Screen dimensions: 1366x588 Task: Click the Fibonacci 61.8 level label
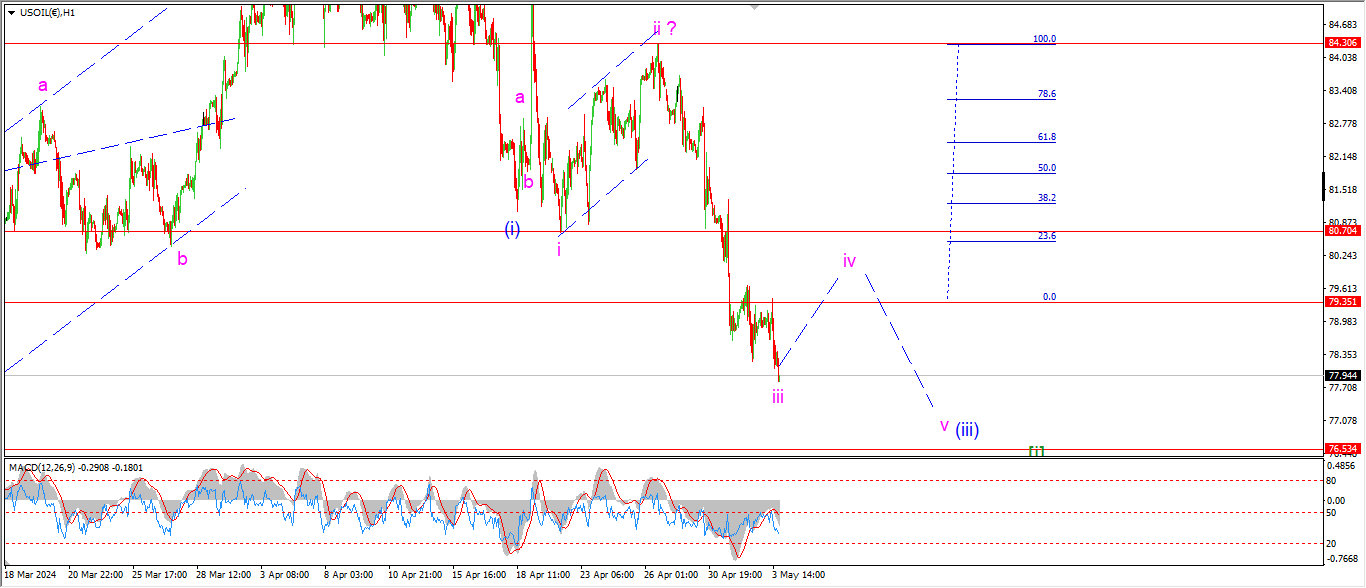pyautogui.click(x=1047, y=137)
